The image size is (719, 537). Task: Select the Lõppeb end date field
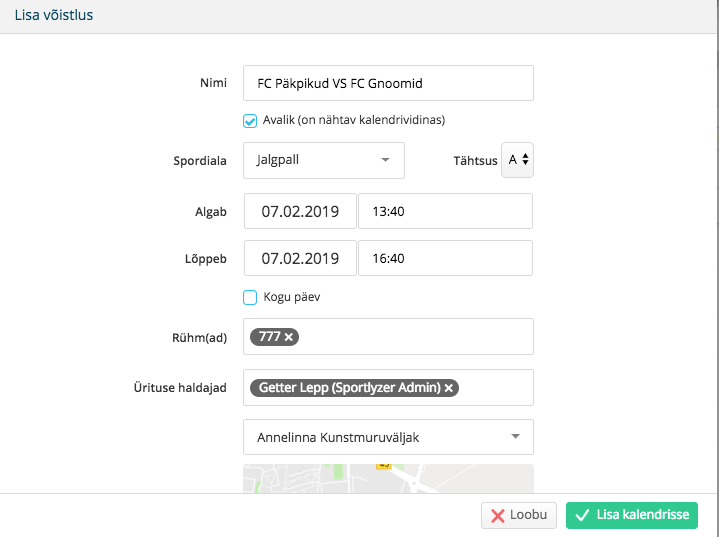click(300, 258)
